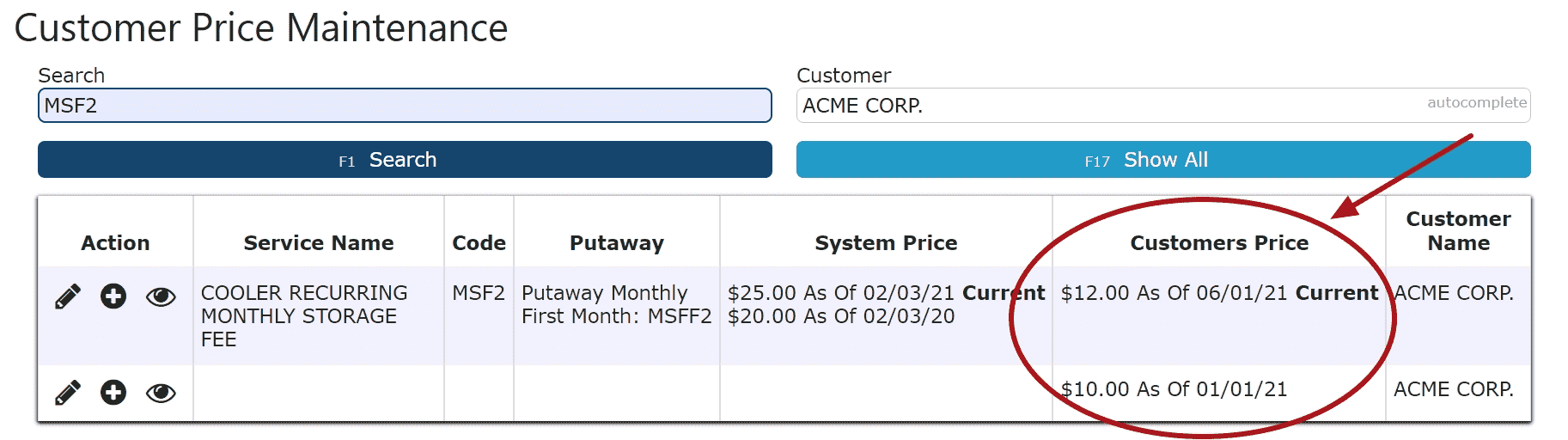Click the plus add icon in second row
This screenshot has height=440, width=1568.
click(x=113, y=393)
